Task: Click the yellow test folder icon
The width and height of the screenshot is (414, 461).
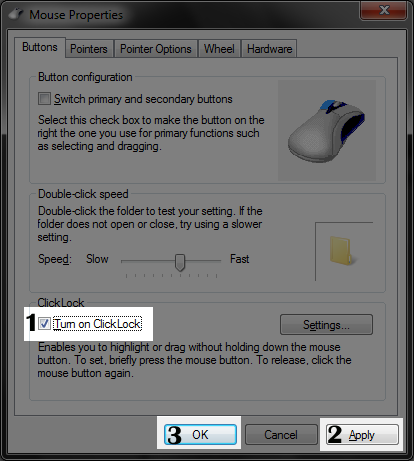Action: 342,251
